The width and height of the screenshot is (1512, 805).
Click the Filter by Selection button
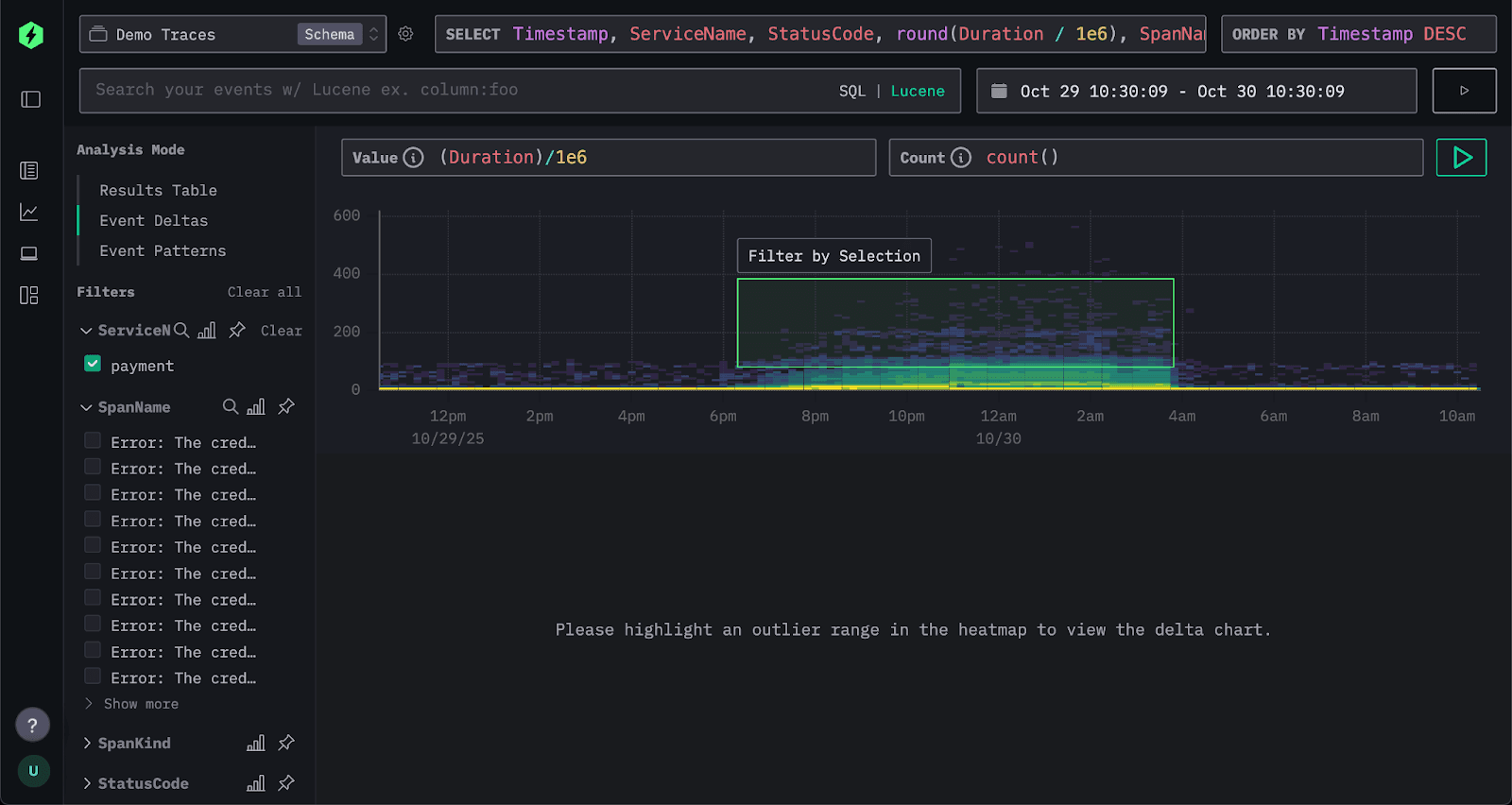pos(833,256)
